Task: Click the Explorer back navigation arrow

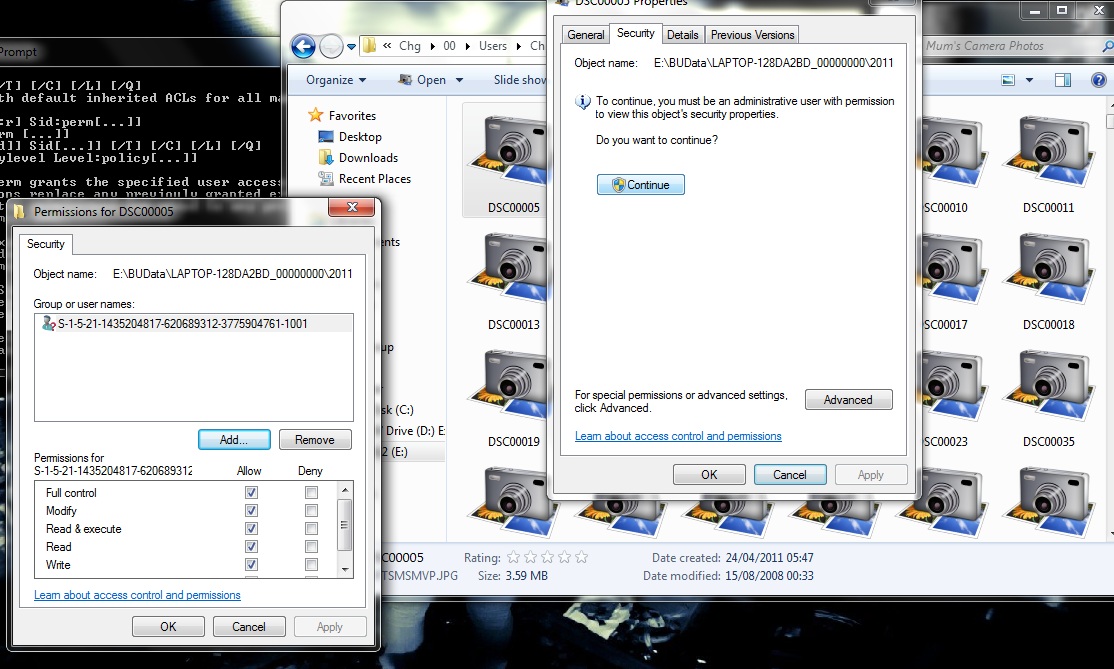Action: tap(303, 47)
